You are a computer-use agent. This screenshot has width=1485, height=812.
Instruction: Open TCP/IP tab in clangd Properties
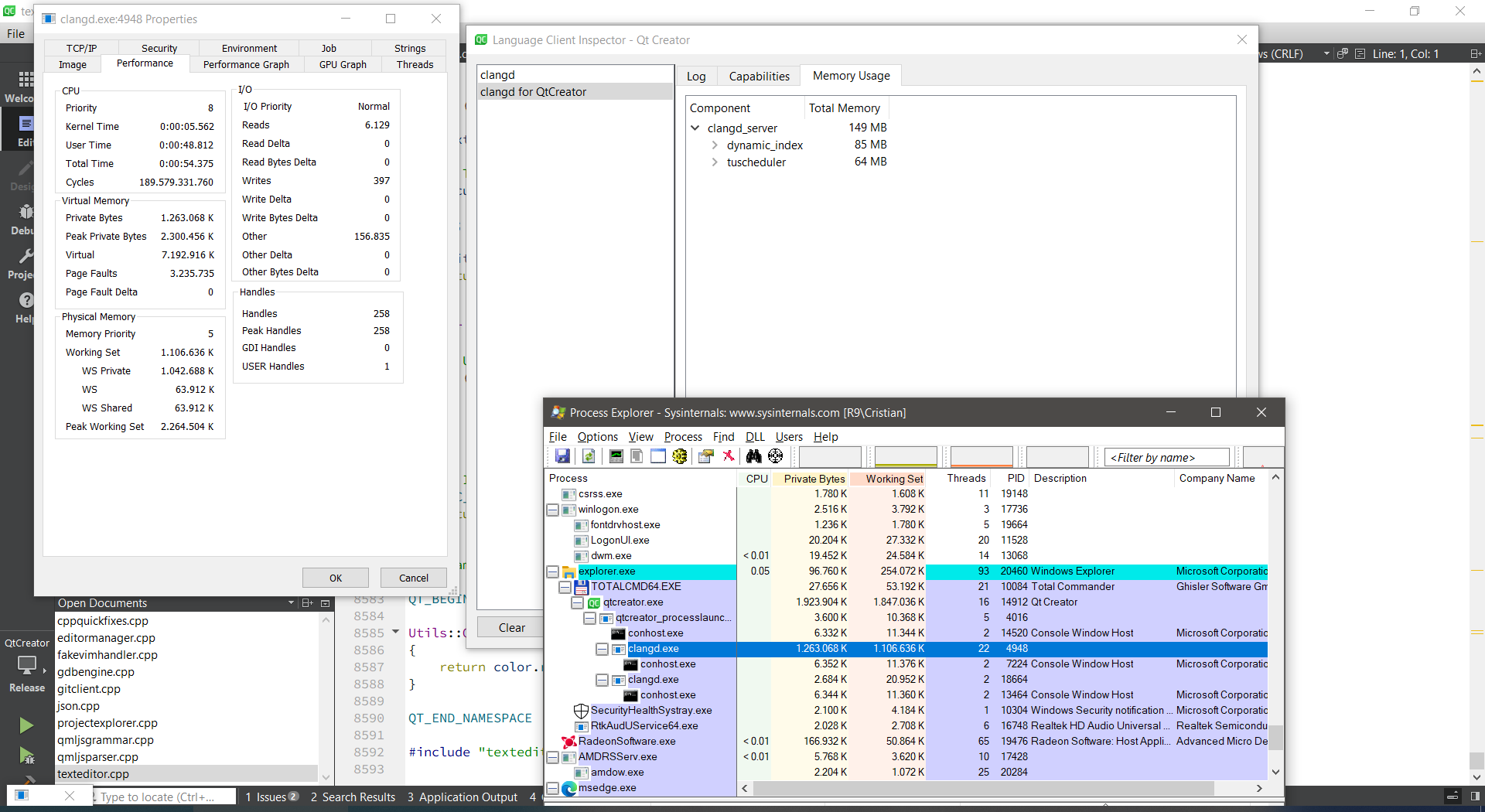tap(81, 48)
